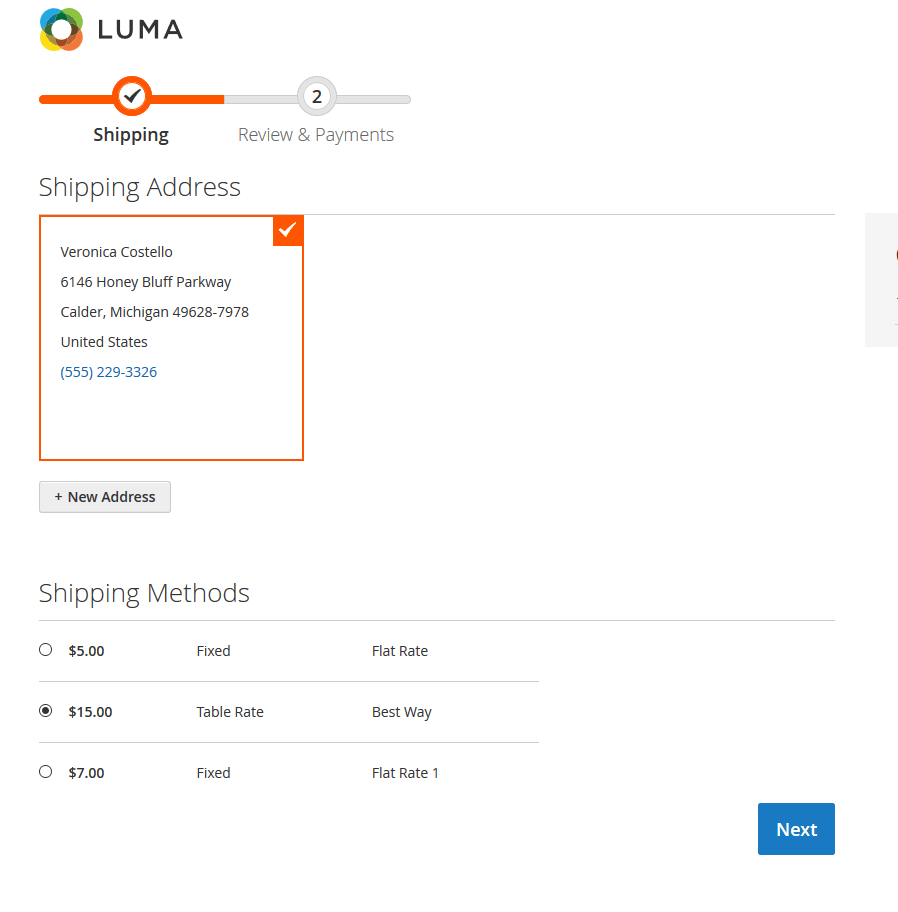This screenshot has height=912, width=898.
Task: Add a shipping address with New Address
Action: (x=105, y=497)
